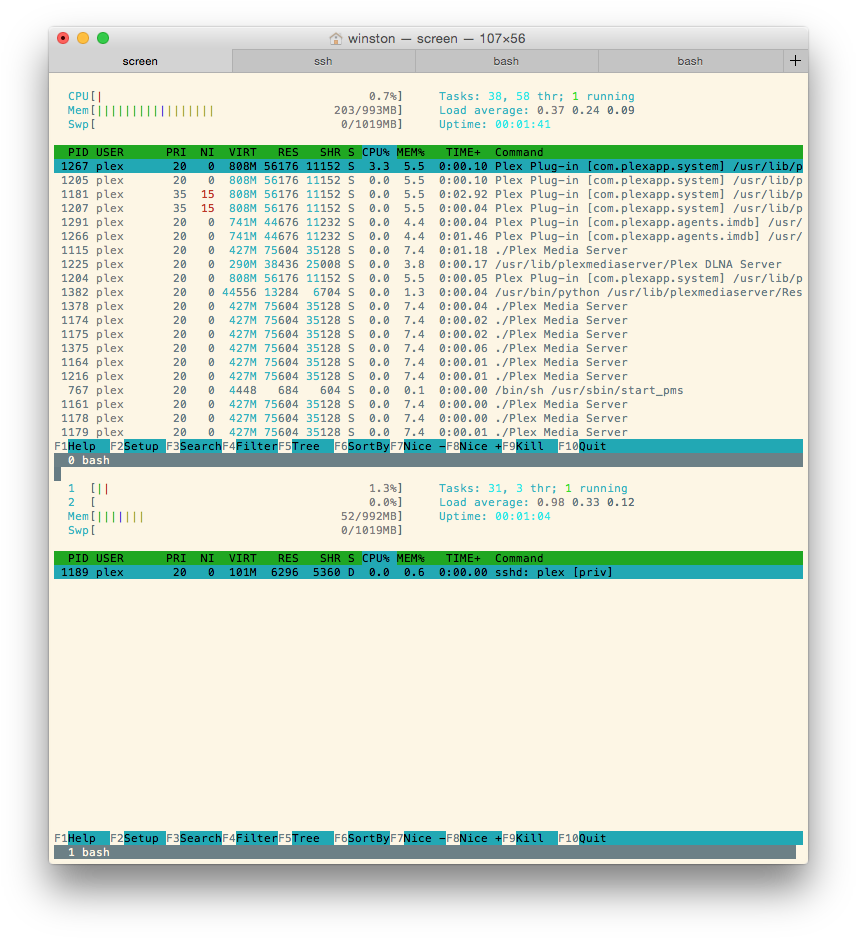Viewport: 856px width, 938px height.
Task: Switch to the ssh tab
Action: [323, 61]
